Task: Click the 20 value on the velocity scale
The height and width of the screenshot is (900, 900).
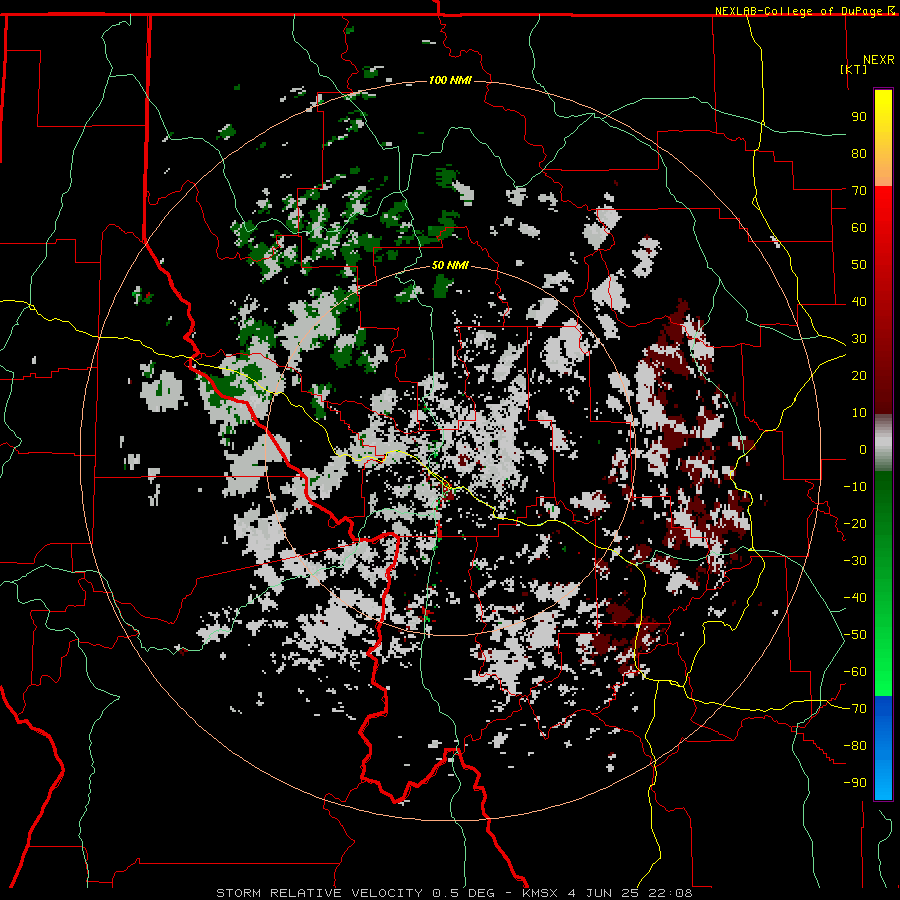Action: pos(859,375)
